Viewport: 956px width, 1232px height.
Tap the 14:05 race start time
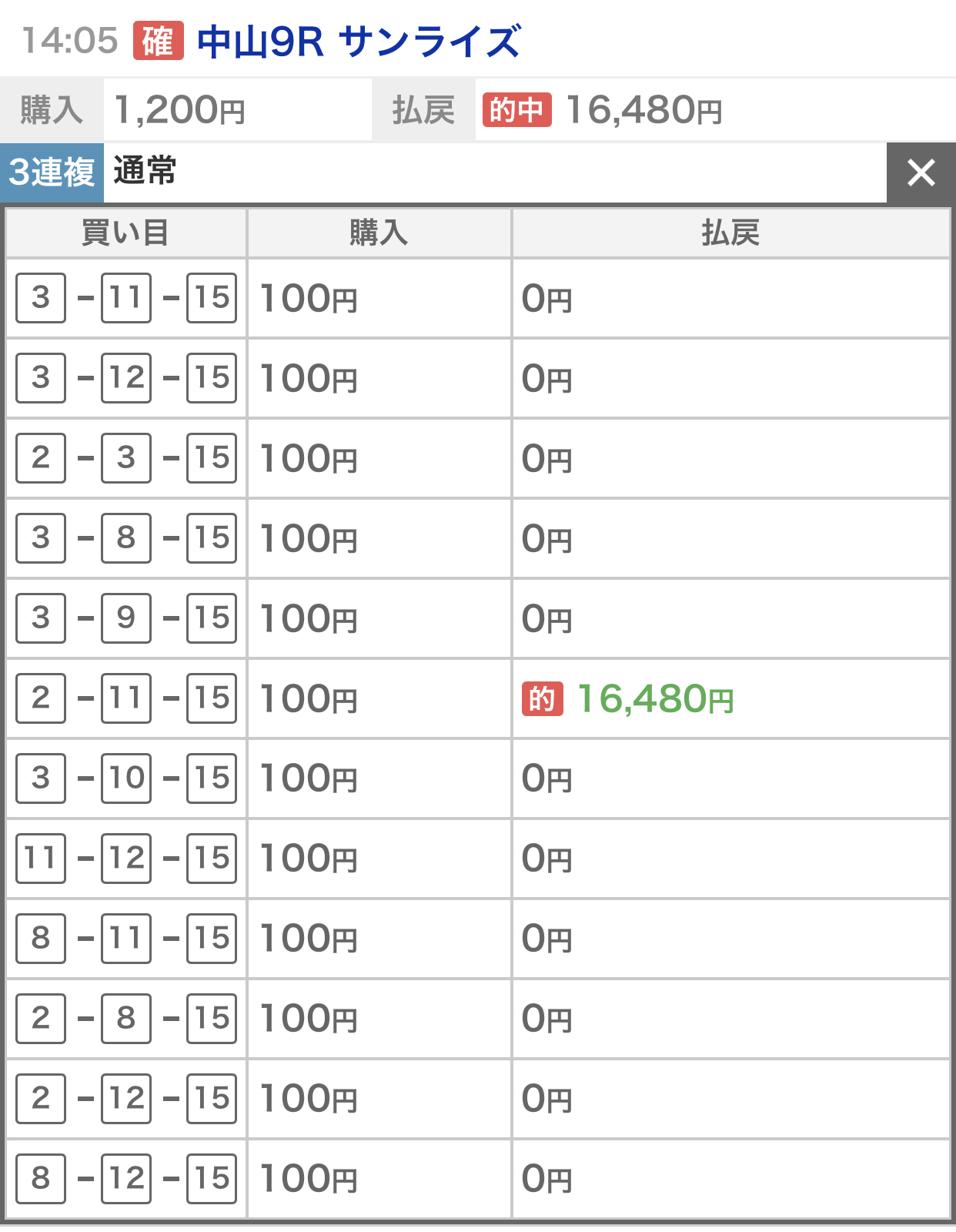(70, 41)
